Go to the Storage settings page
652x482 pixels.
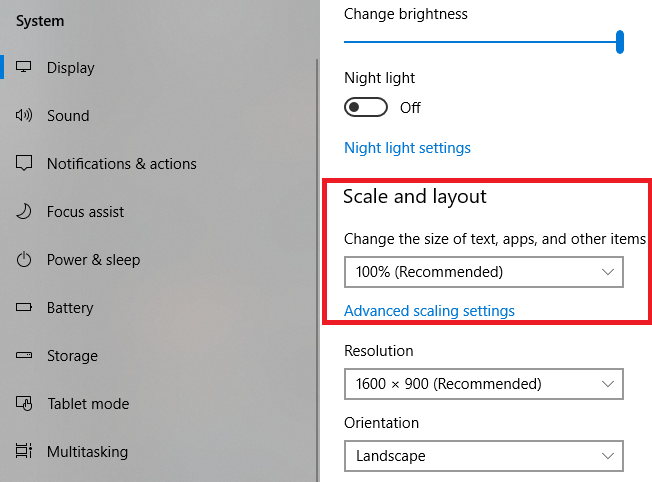(x=72, y=356)
